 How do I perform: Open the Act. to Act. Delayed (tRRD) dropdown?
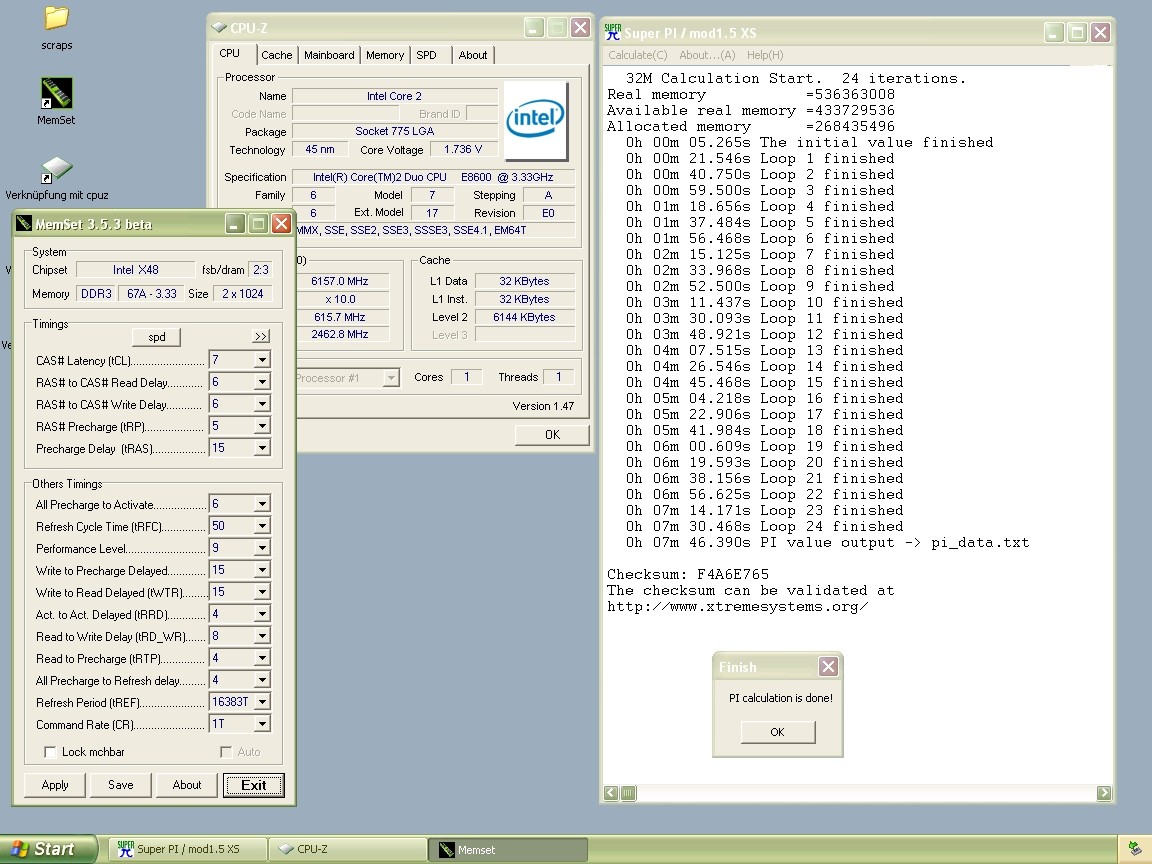tap(262, 614)
